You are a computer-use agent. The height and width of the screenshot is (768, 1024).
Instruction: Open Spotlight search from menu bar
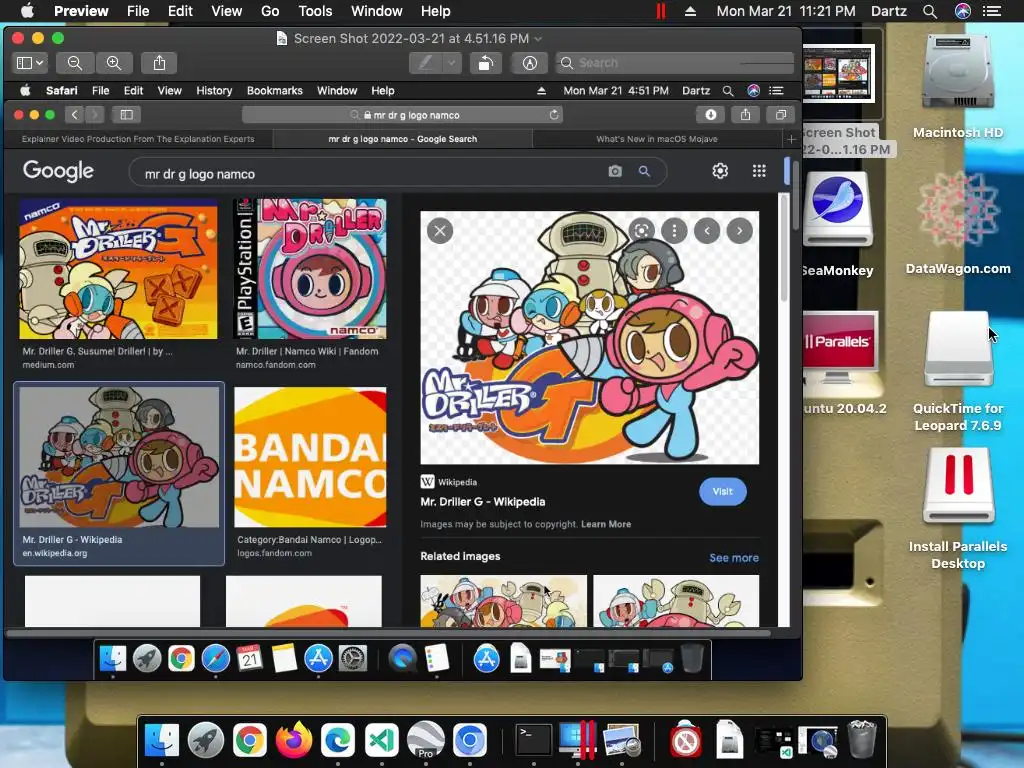(930, 11)
